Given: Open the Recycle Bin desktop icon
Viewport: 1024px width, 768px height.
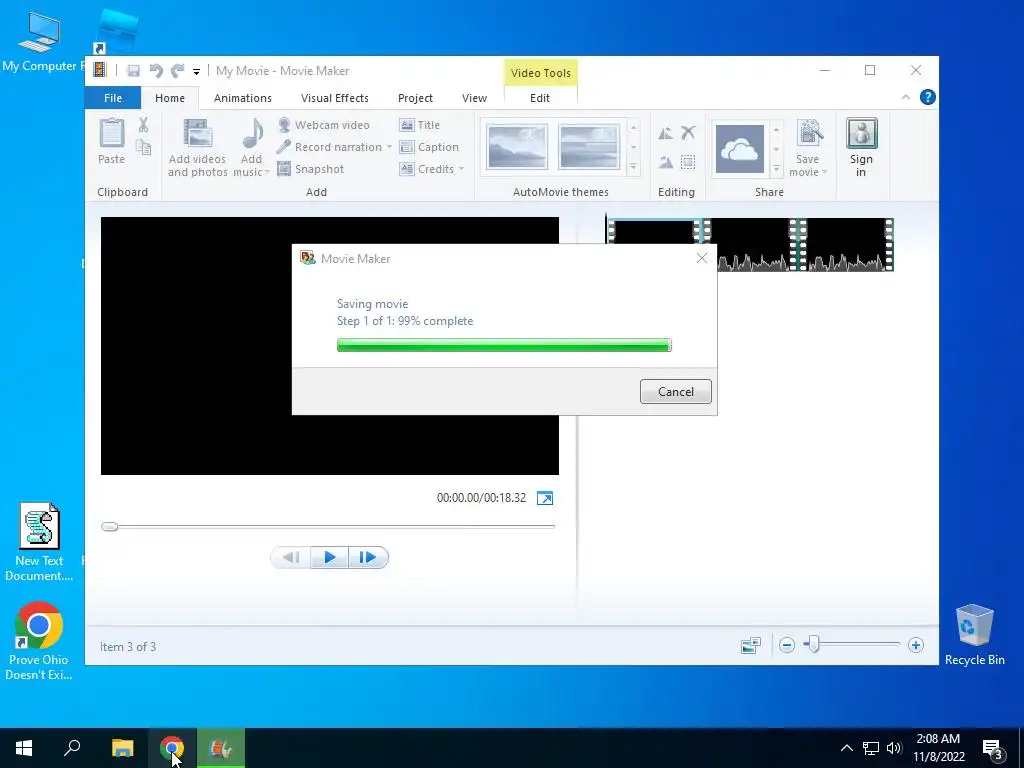Looking at the screenshot, I should [974, 633].
